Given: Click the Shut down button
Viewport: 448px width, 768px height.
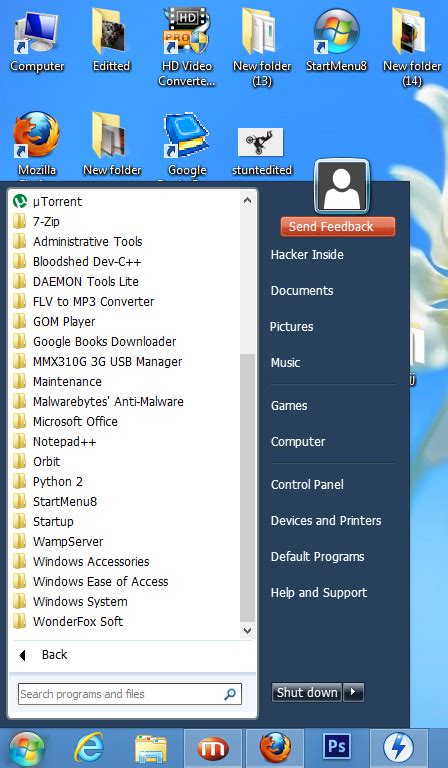Looking at the screenshot, I should 307,693.
